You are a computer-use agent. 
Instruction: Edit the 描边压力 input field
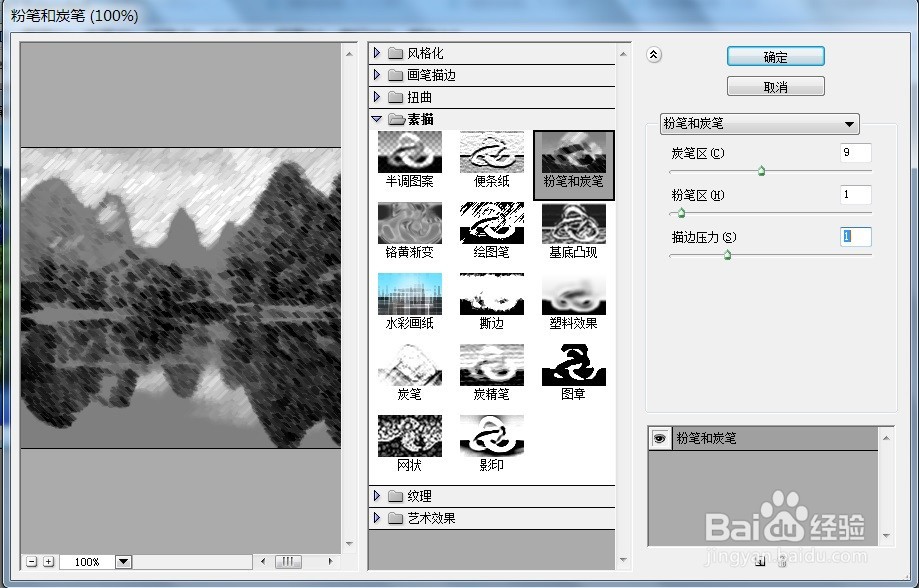click(x=855, y=237)
